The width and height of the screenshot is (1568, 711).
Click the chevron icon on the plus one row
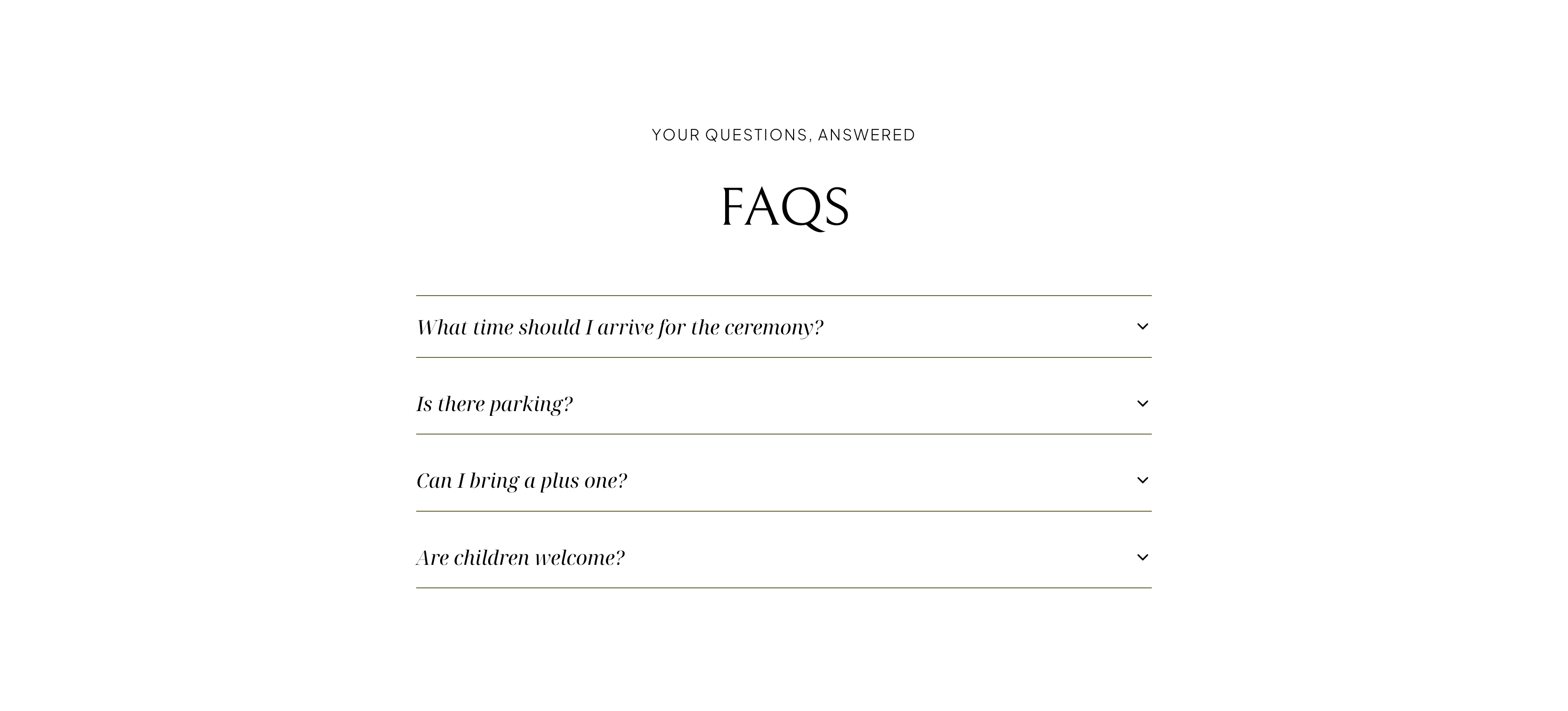point(1143,480)
